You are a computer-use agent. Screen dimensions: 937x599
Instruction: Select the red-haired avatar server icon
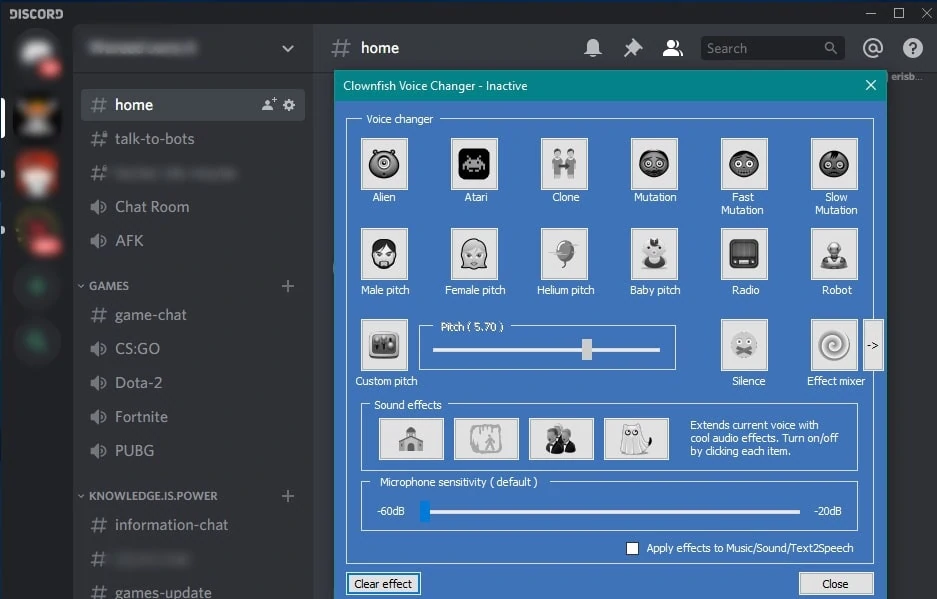[x=36, y=173]
